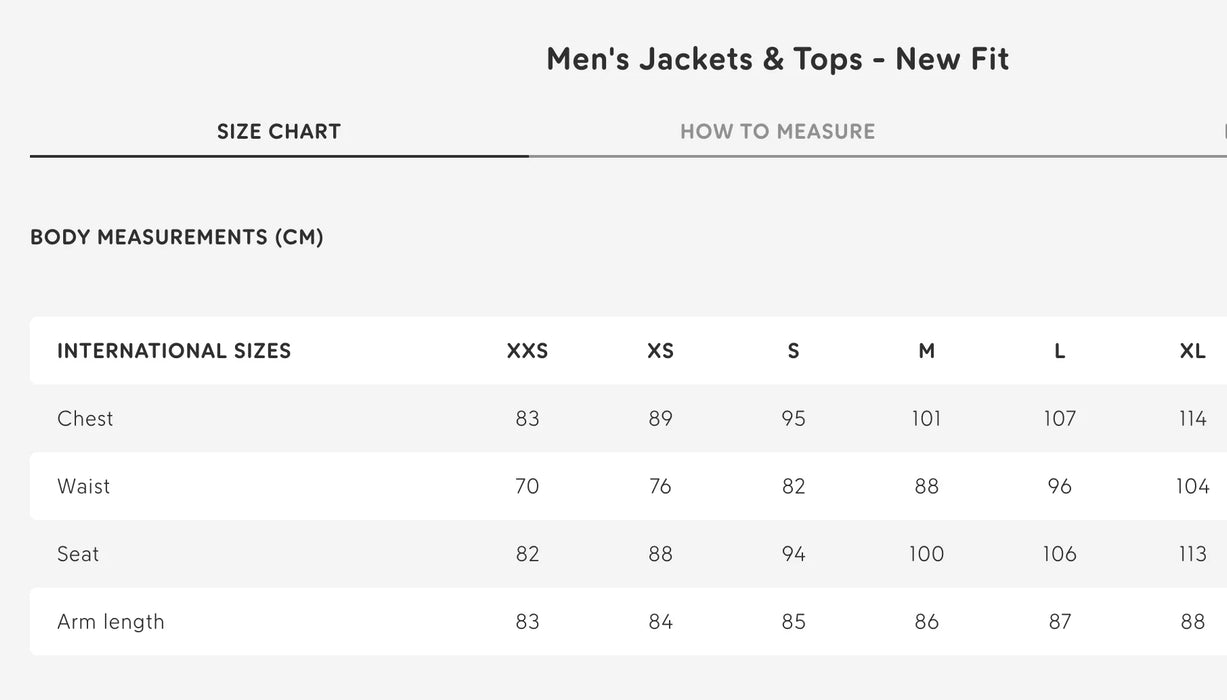Select the INTERNATIONAL SIZES header cell
Viewport: 1227px width, 700px height.
[174, 351]
